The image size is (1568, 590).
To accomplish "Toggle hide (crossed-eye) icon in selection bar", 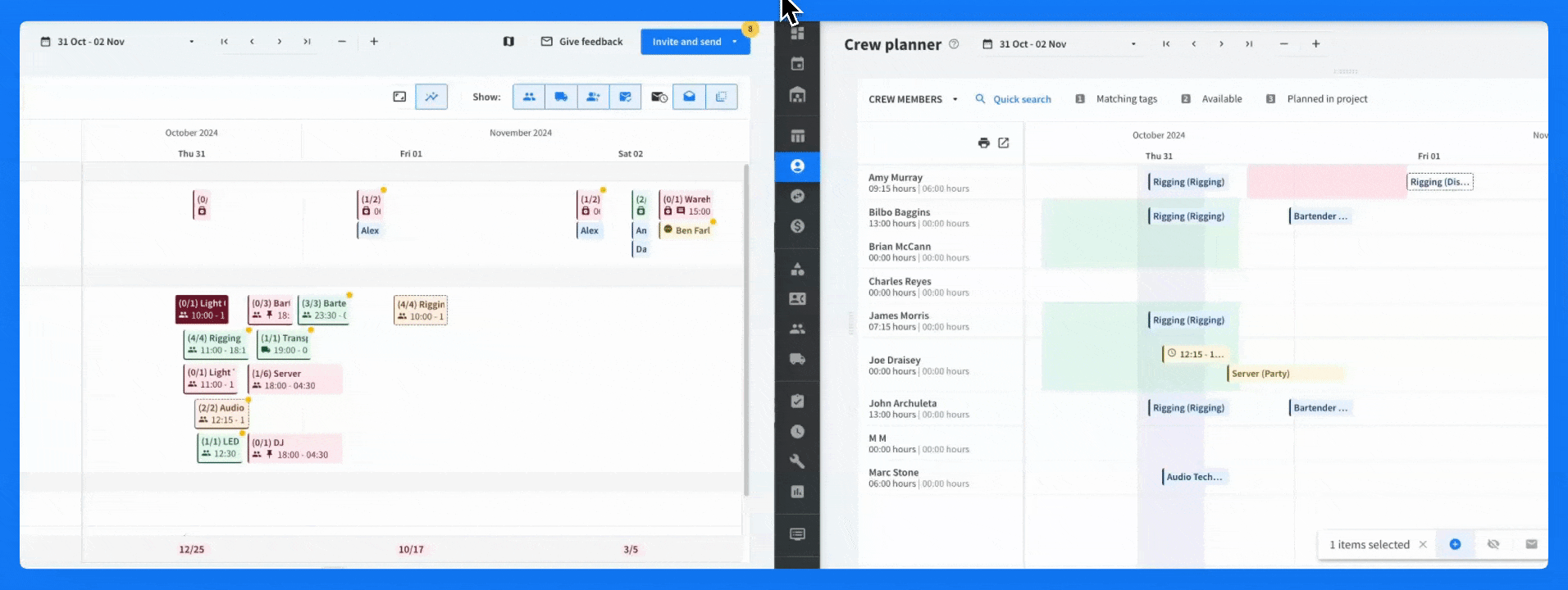I will pyautogui.click(x=1493, y=544).
